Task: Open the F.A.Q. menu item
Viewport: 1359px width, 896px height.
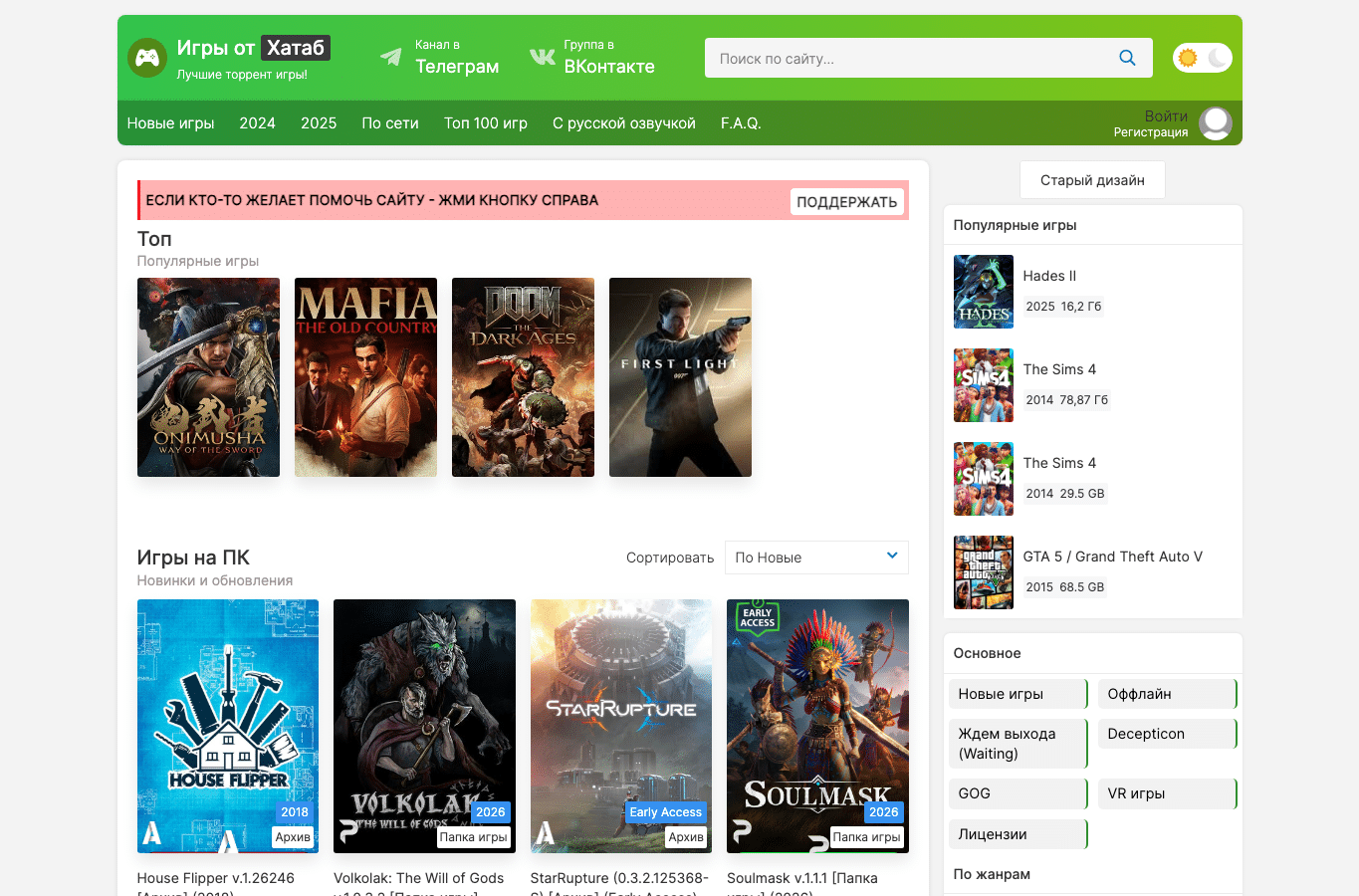Action: (741, 123)
